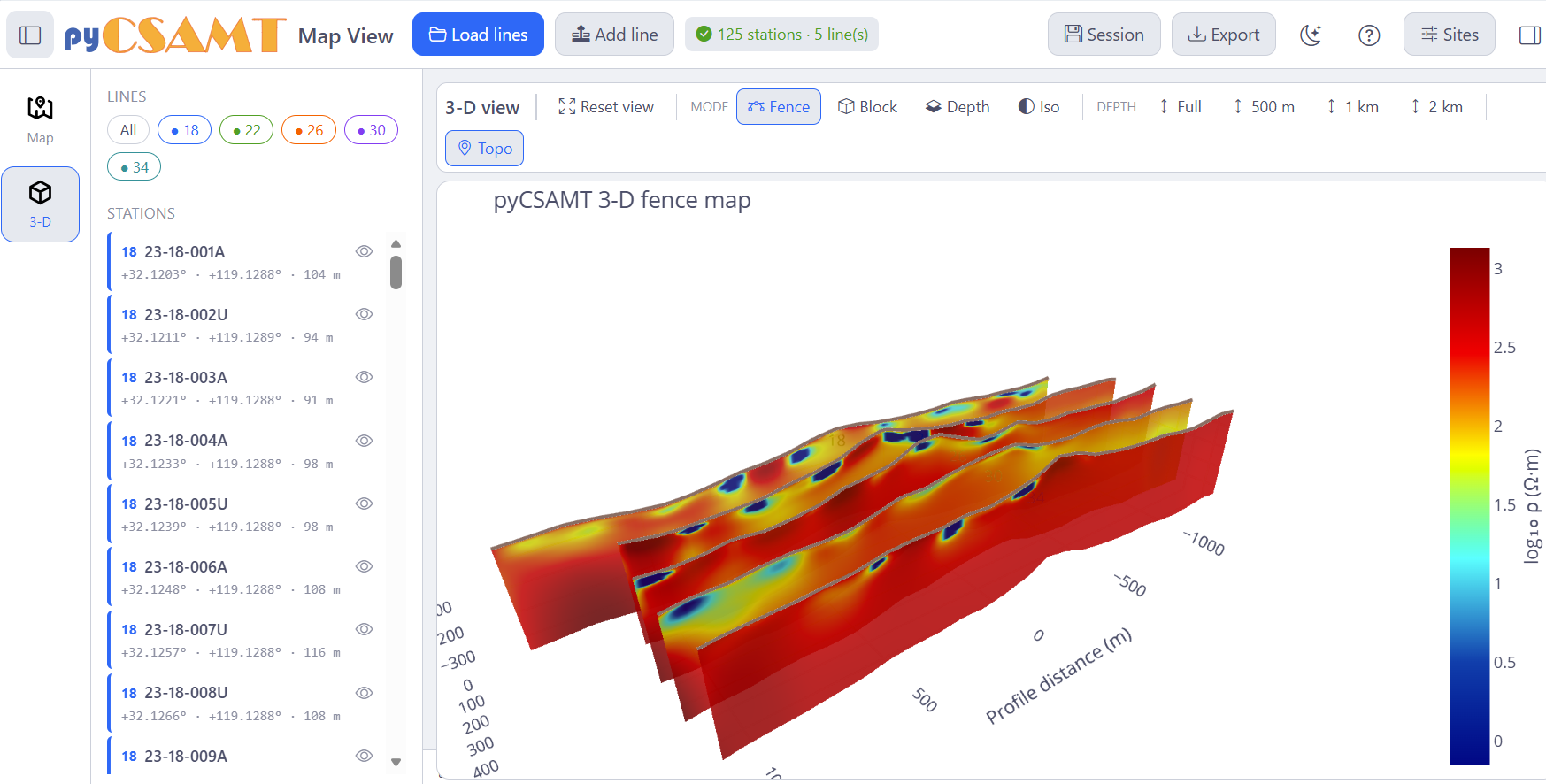This screenshot has height=784, width=1546.
Task: Open the 3-D view in sidebar
Action: 40,204
